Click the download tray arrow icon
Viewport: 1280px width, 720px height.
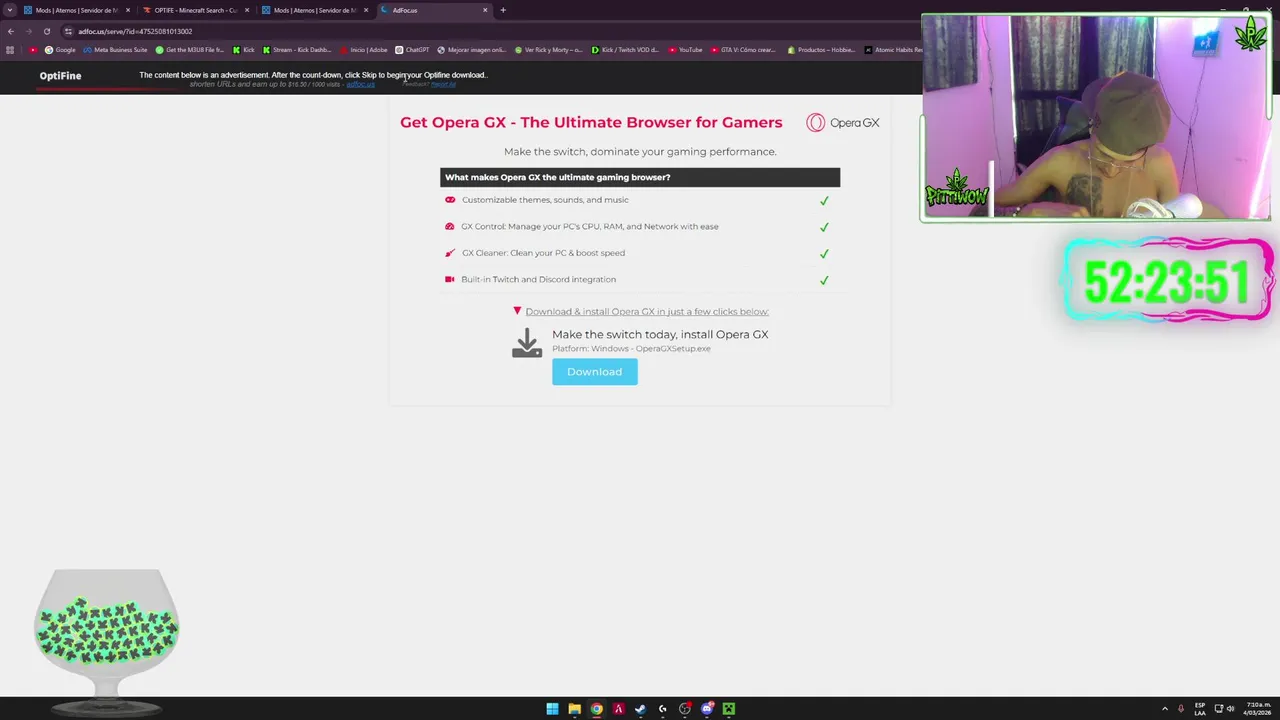tap(527, 343)
